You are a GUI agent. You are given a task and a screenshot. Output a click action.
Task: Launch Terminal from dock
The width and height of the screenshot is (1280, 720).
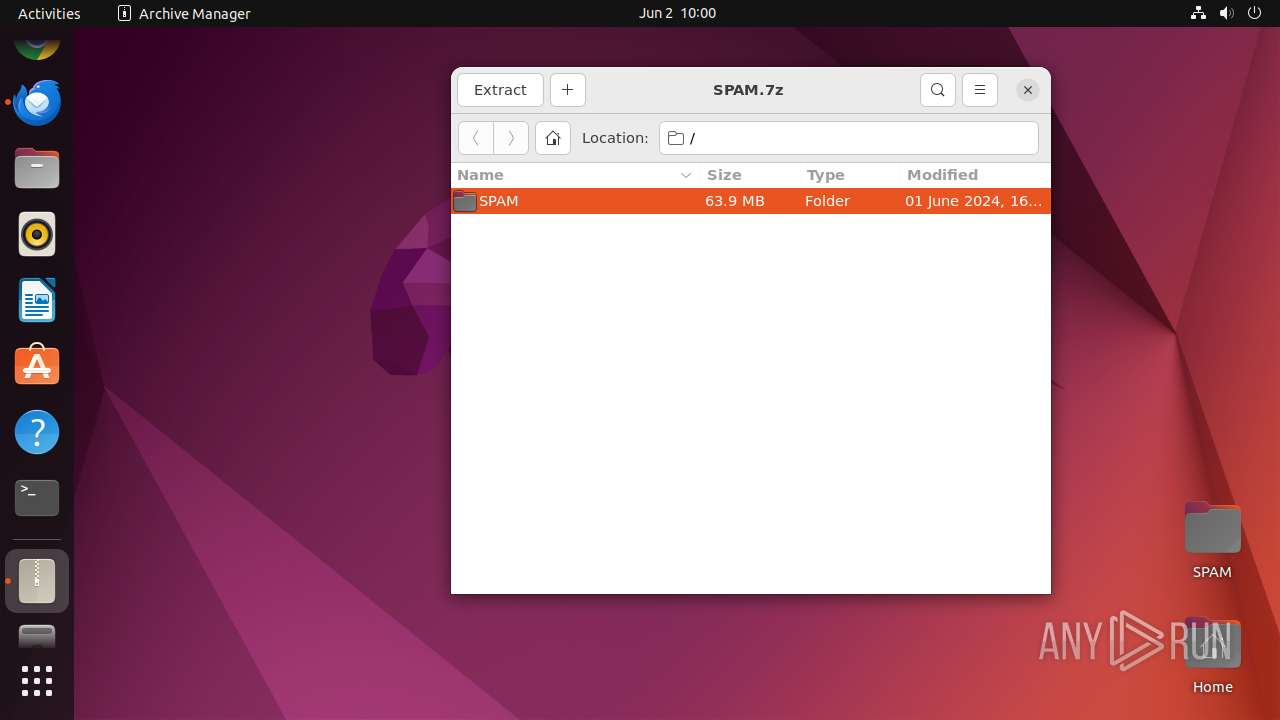point(37,498)
